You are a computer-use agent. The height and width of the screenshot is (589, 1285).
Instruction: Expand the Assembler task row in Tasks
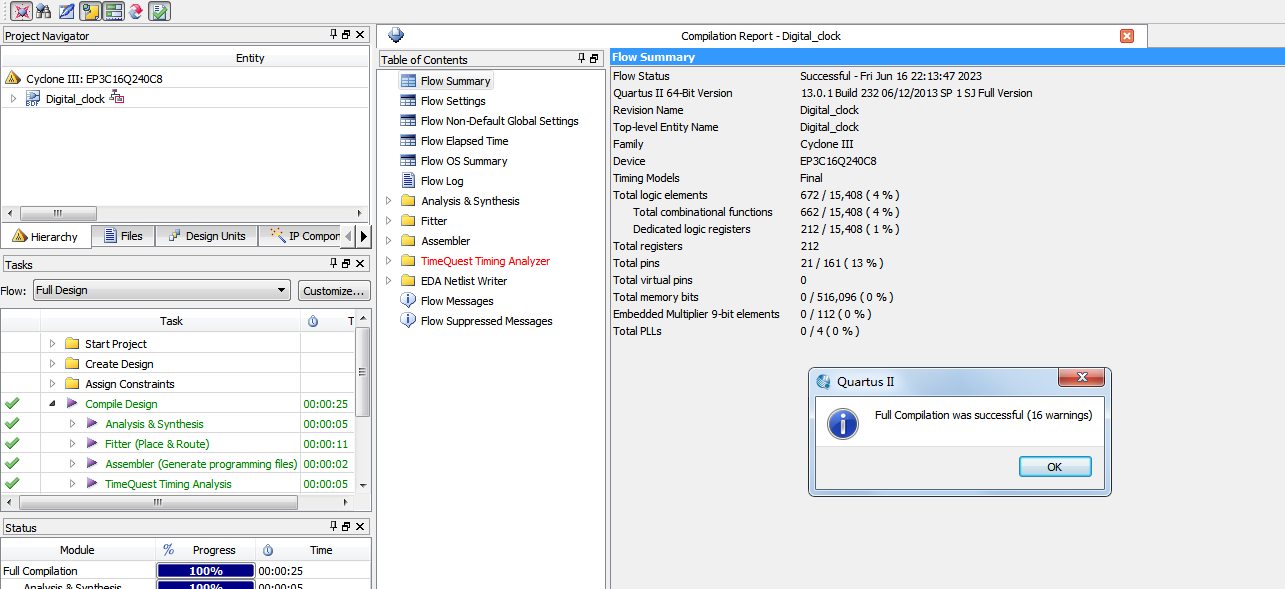[x=73, y=463]
